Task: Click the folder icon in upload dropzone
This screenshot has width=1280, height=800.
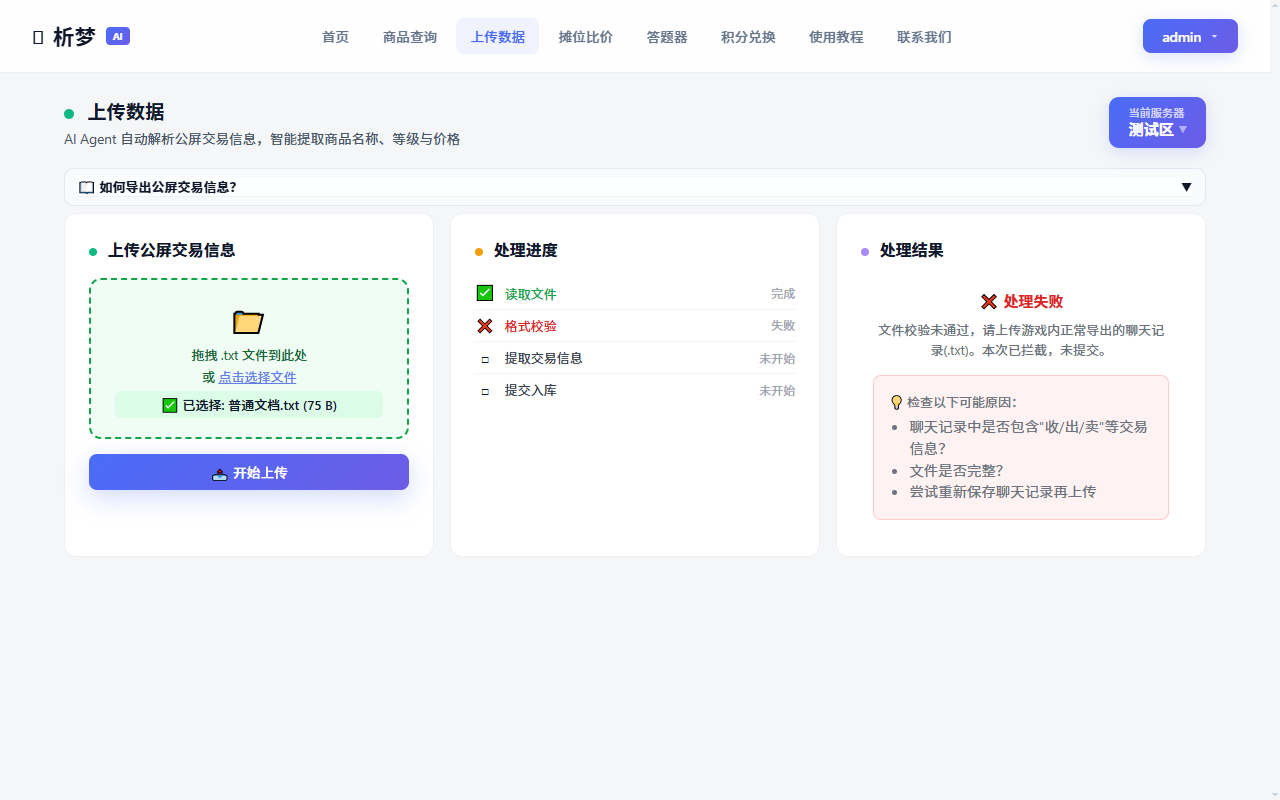Action: pyautogui.click(x=248, y=322)
